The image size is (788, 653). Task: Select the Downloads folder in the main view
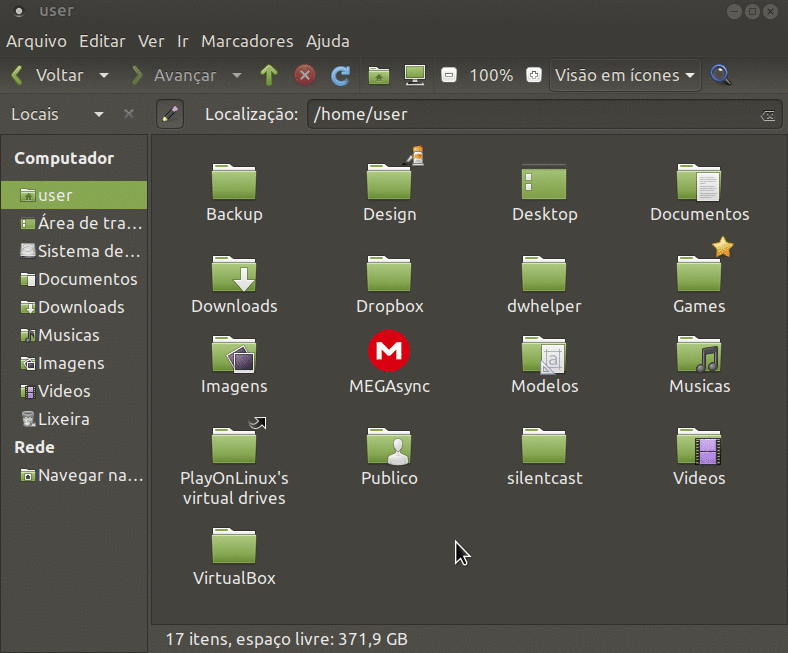(234, 285)
